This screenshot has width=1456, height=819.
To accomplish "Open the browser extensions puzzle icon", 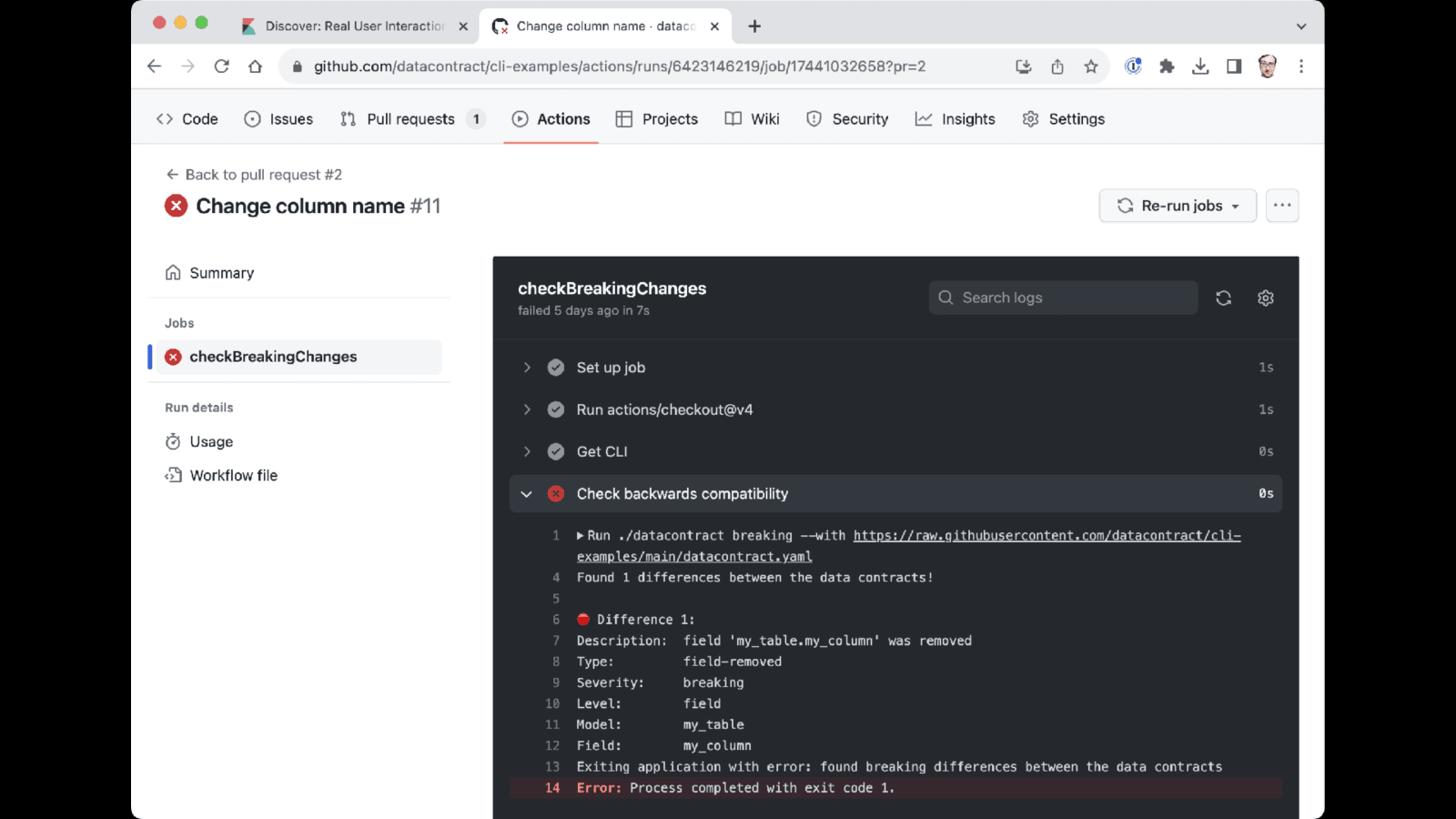I will point(1167,66).
